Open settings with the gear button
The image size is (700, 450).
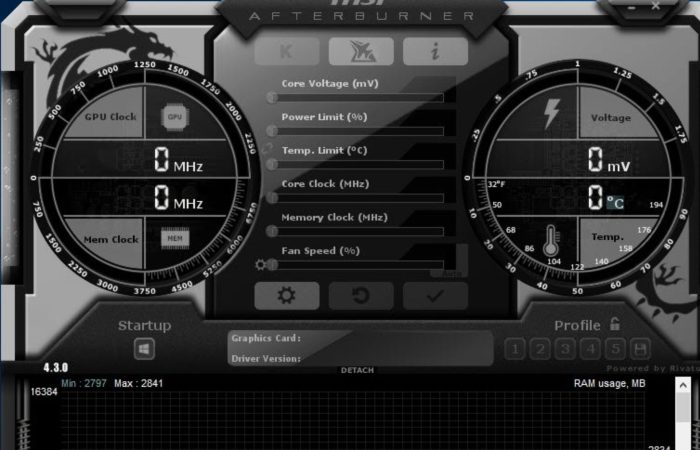pyautogui.click(x=287, y=296)
